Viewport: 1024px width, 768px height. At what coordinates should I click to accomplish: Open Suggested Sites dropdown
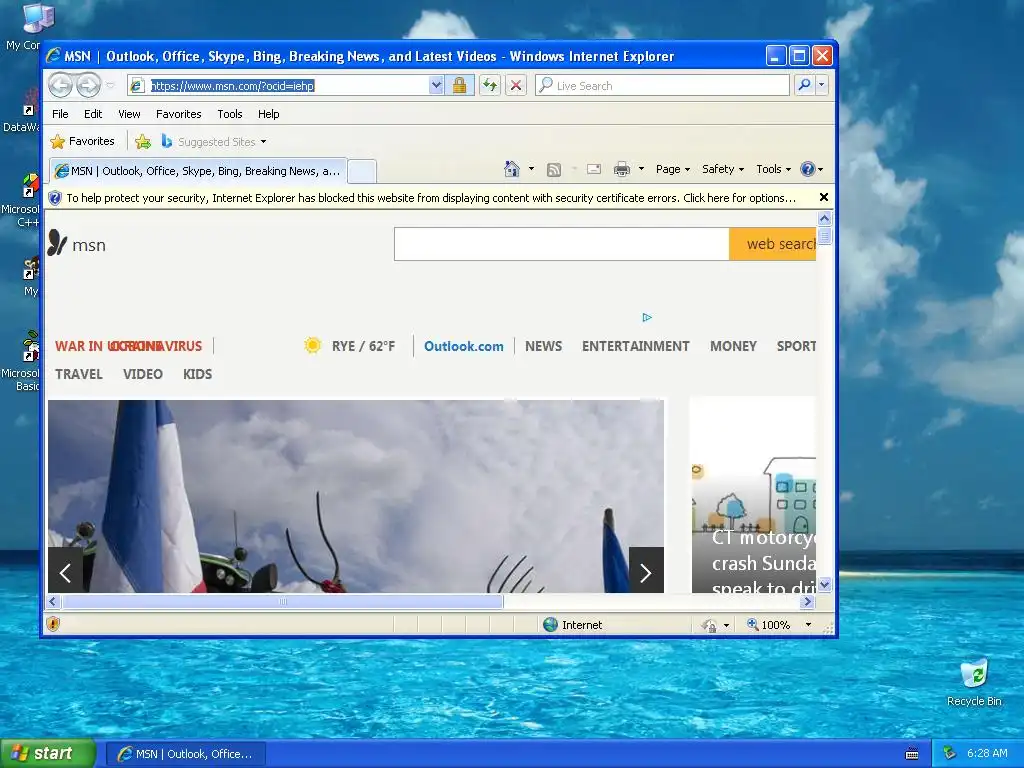214,142
